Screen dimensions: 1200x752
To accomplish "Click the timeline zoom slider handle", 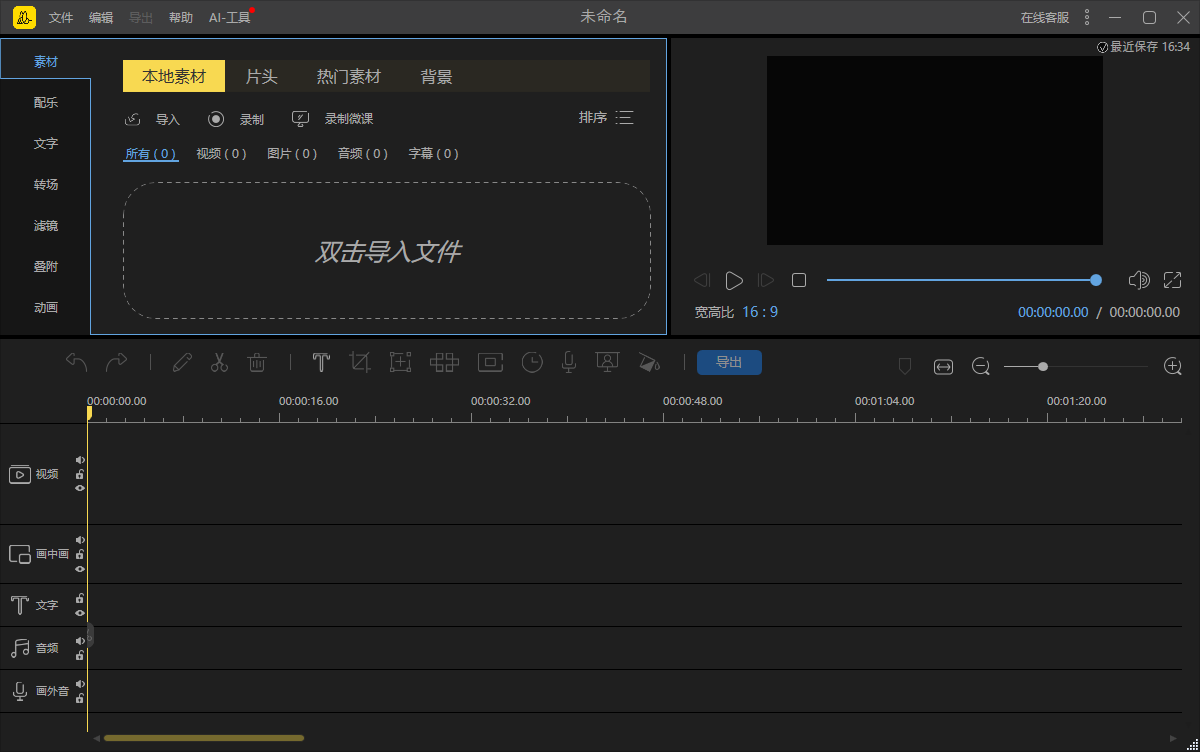I will (x=1043, y=367).
